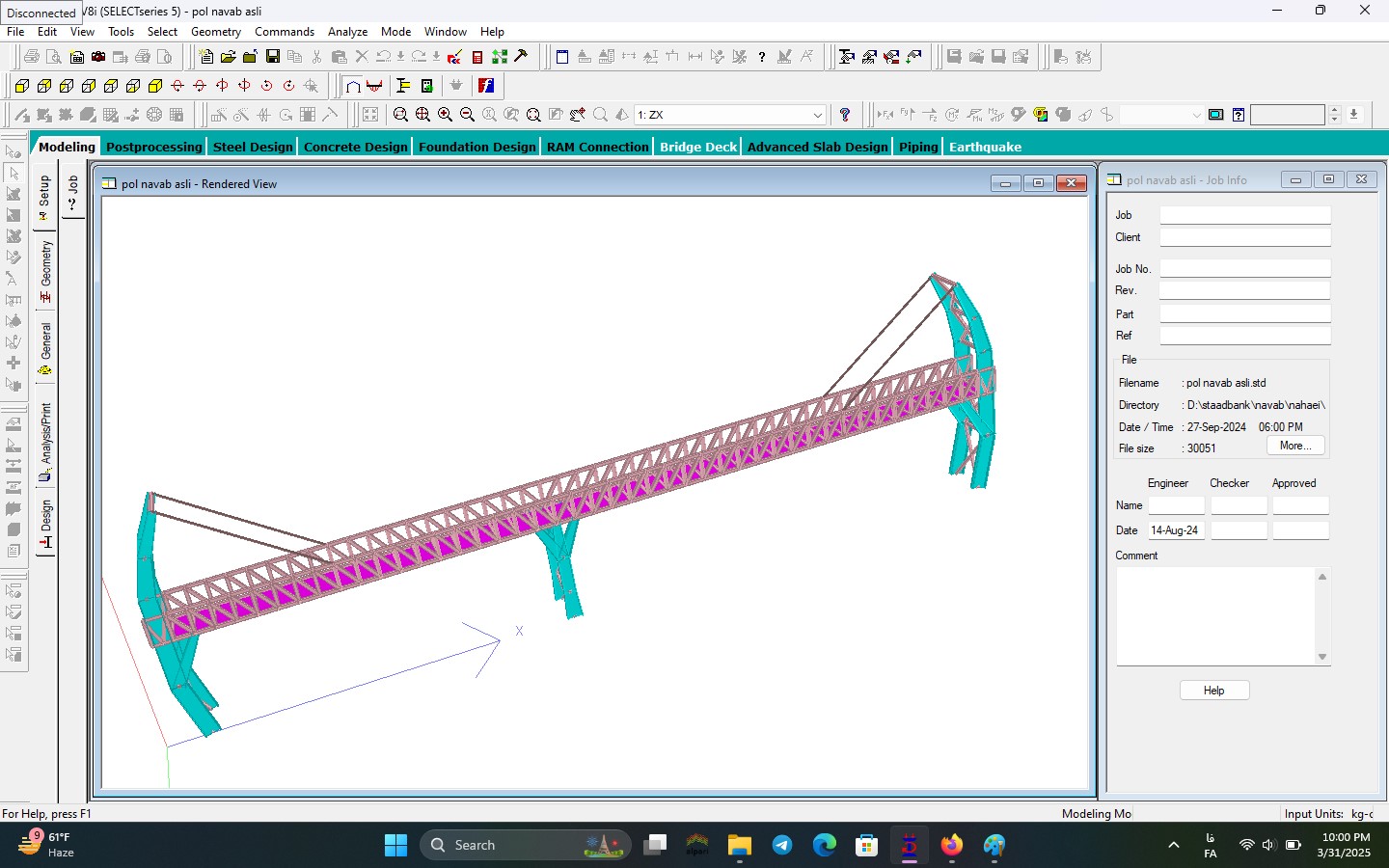1389x868 pixels.
Task: Open the '1: ZX' view dropdown
Action: point(817,115)
